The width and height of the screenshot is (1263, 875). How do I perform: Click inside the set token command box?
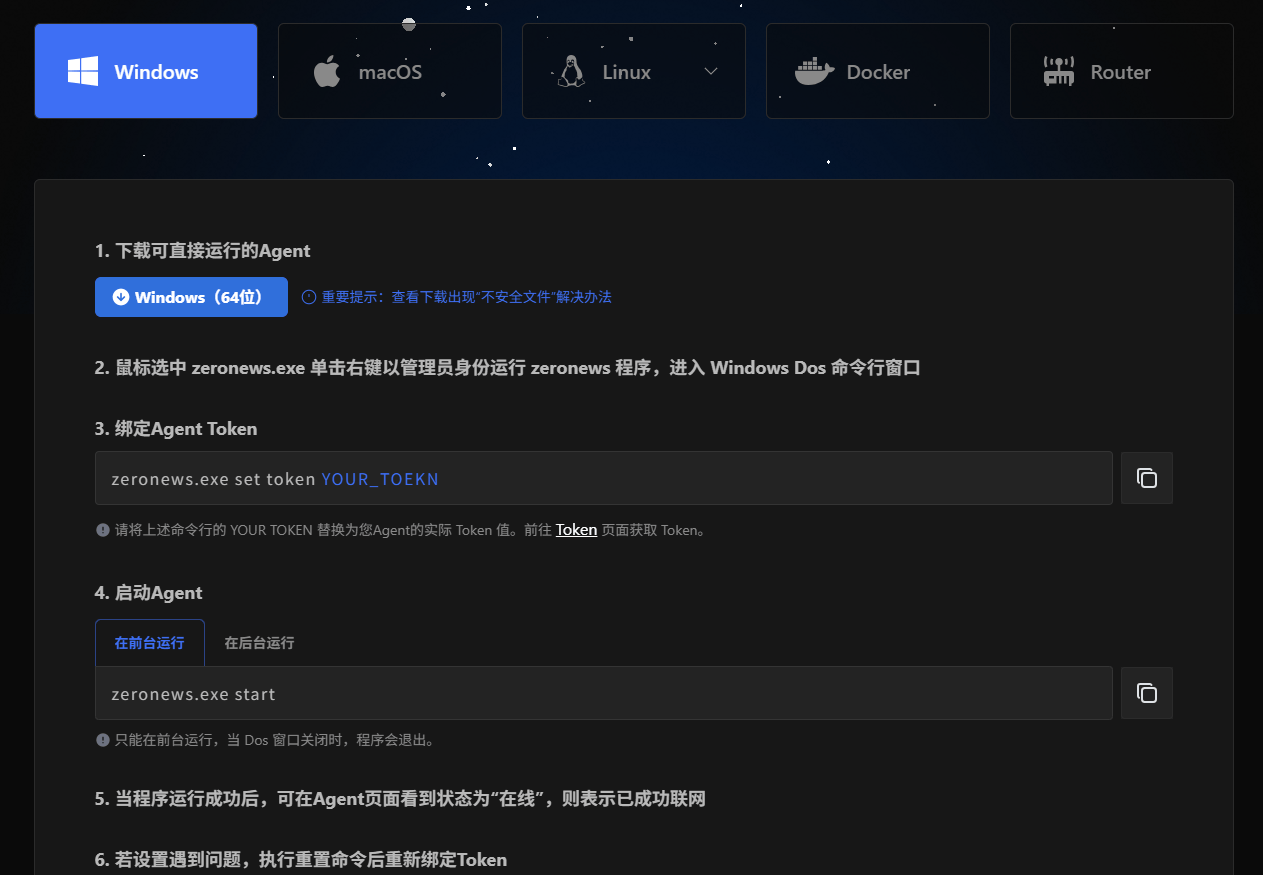click(x=600, y=478)
